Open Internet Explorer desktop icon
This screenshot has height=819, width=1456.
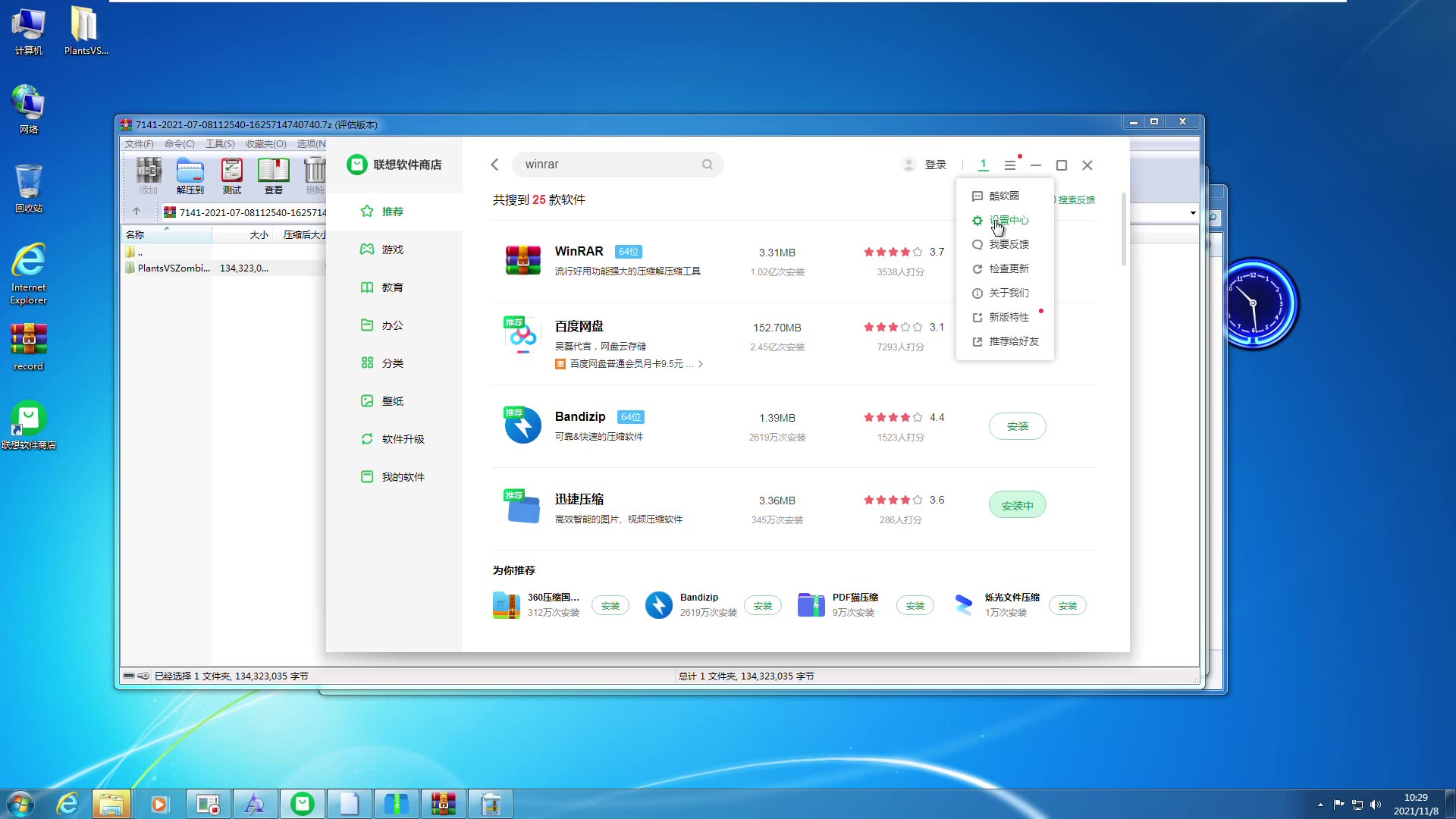pos(29,274)
